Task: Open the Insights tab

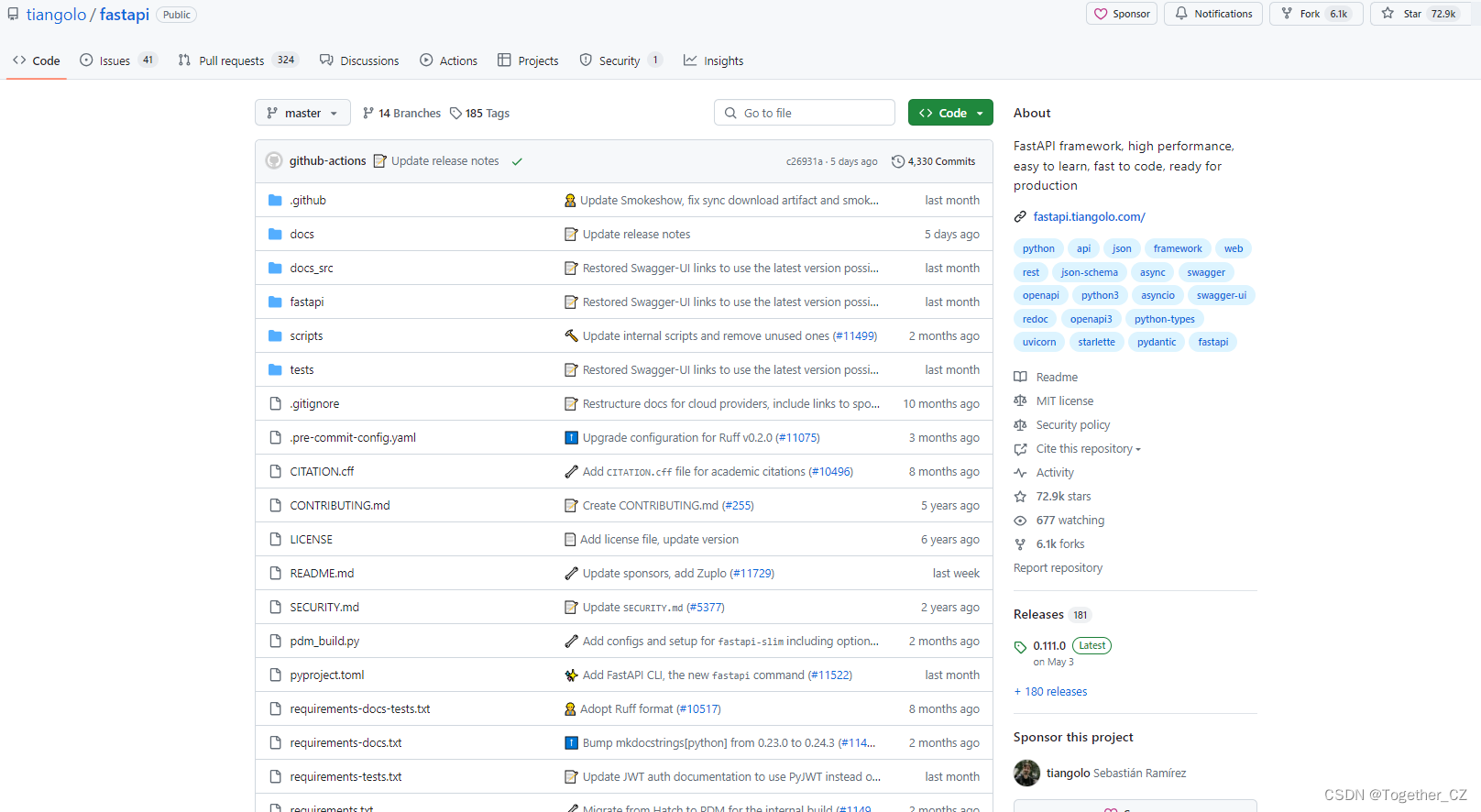Action: (713, 60)
